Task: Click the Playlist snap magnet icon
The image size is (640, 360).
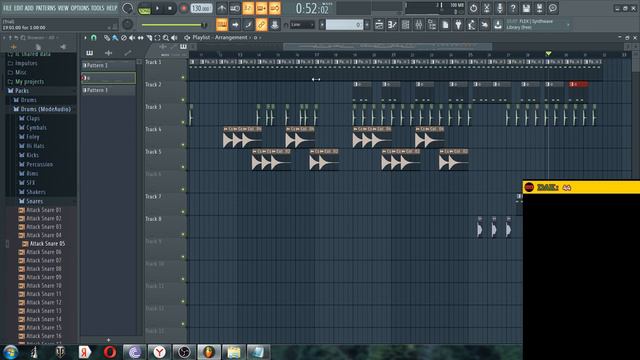Action: [x=93, y=38]
